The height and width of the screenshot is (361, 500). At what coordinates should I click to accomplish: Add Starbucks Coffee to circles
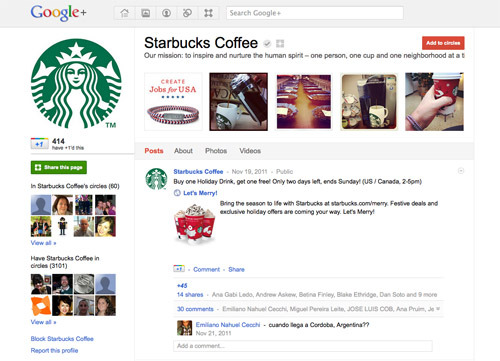pos(443,43)
